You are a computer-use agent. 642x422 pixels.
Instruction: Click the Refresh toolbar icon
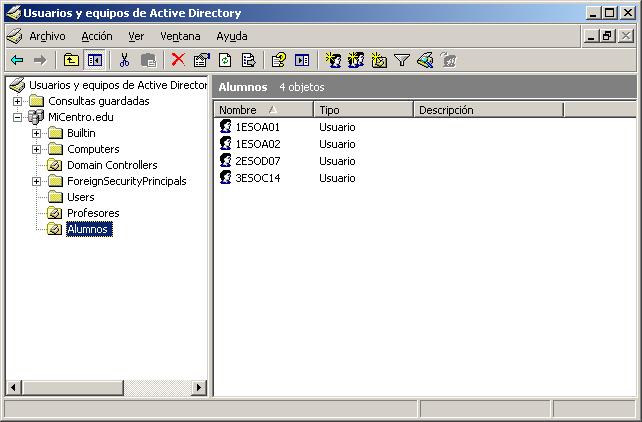point(225,61)
